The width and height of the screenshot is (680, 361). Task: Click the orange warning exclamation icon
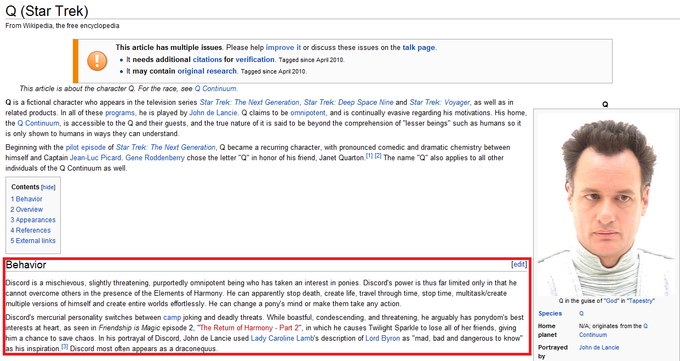pos(97,61)
